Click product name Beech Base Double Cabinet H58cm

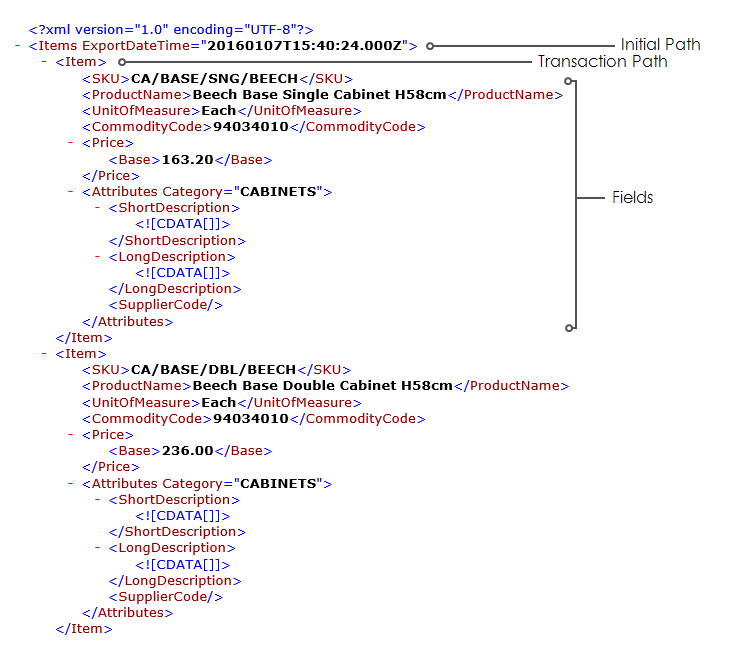pos(322,386)
